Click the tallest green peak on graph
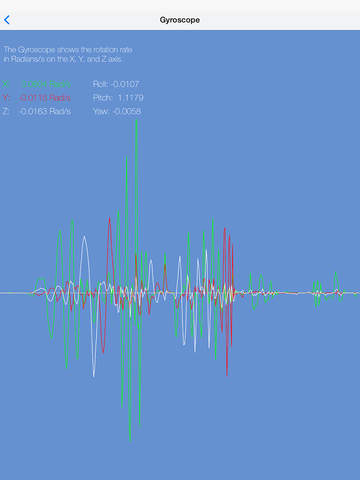The image size is (360, 480). [x=136, y=122]
